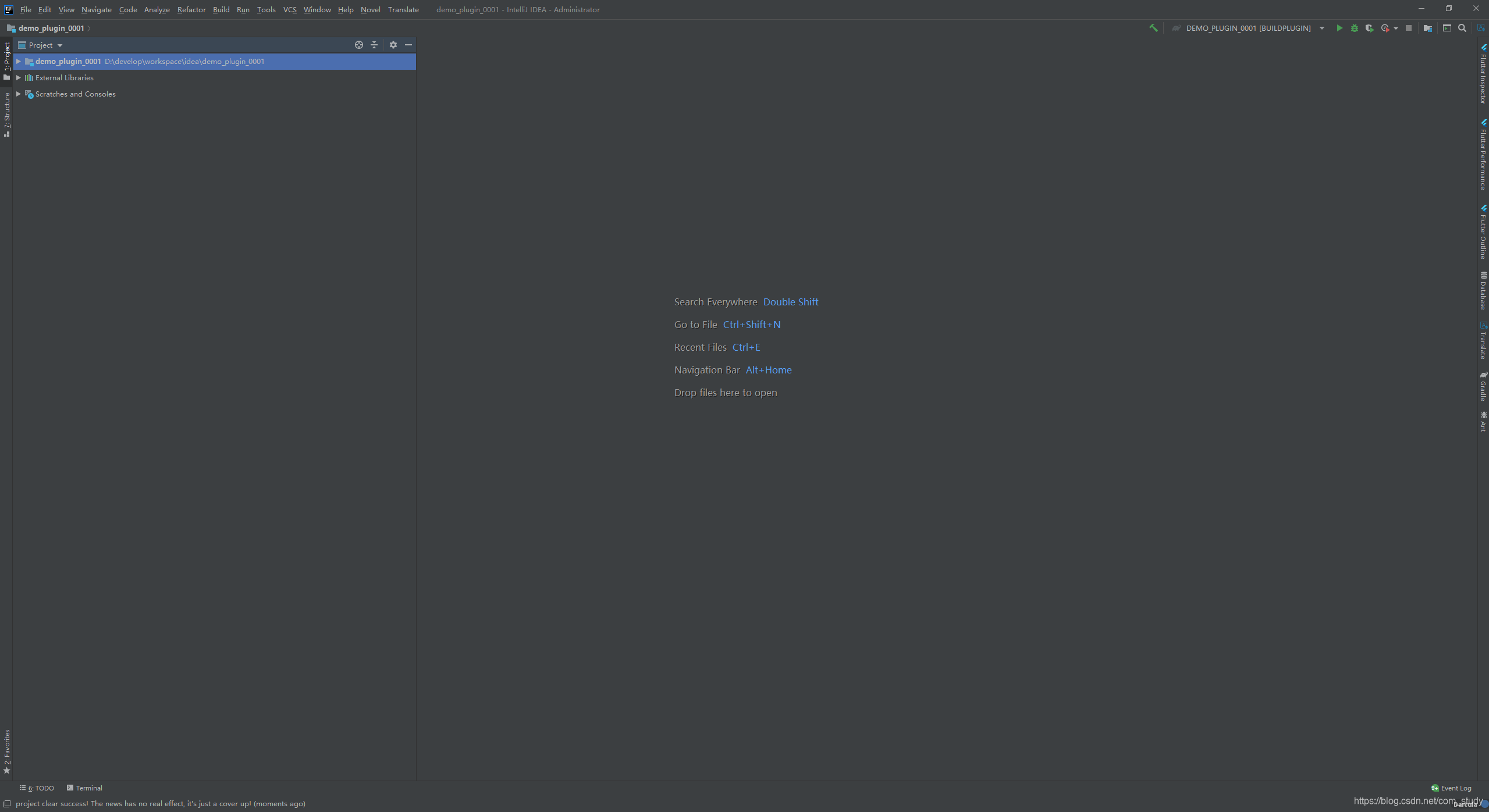Start debugging with the green bug icon
1489x812 pixels.
pos(1354,28)
